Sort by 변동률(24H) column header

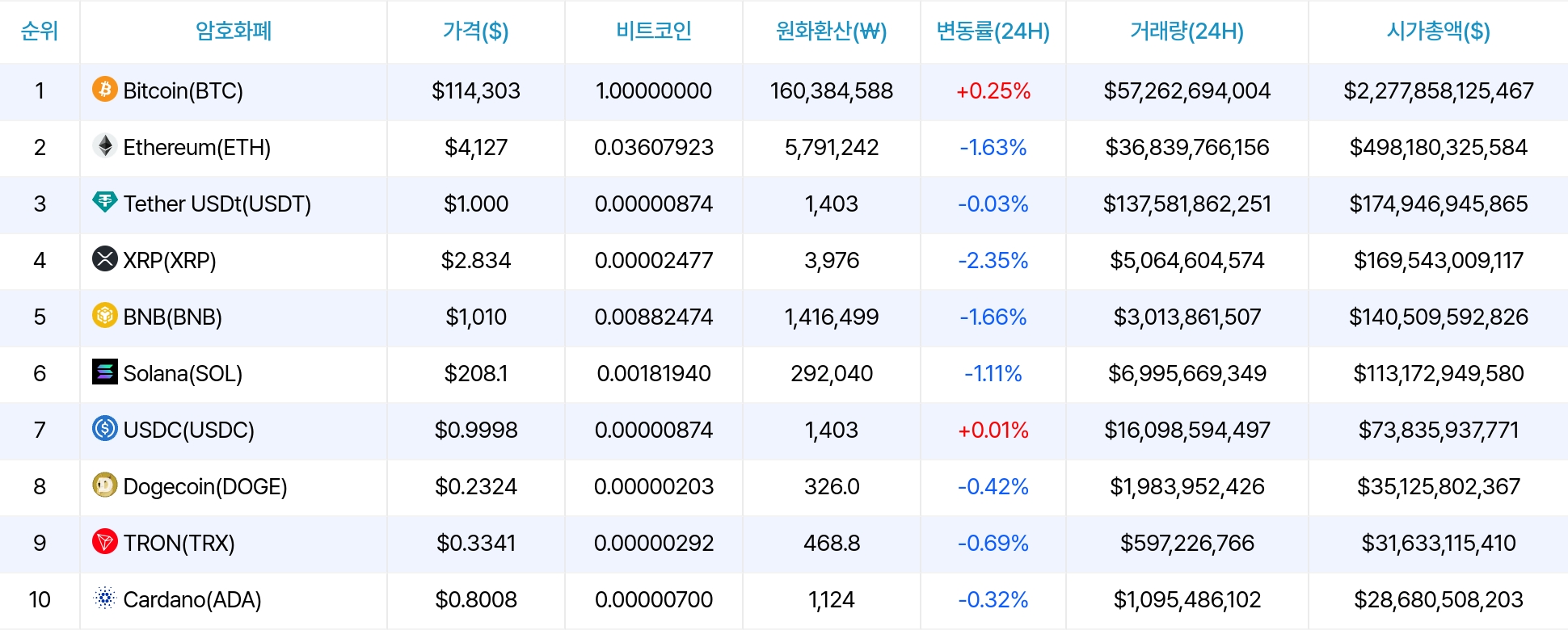point(993,31)
